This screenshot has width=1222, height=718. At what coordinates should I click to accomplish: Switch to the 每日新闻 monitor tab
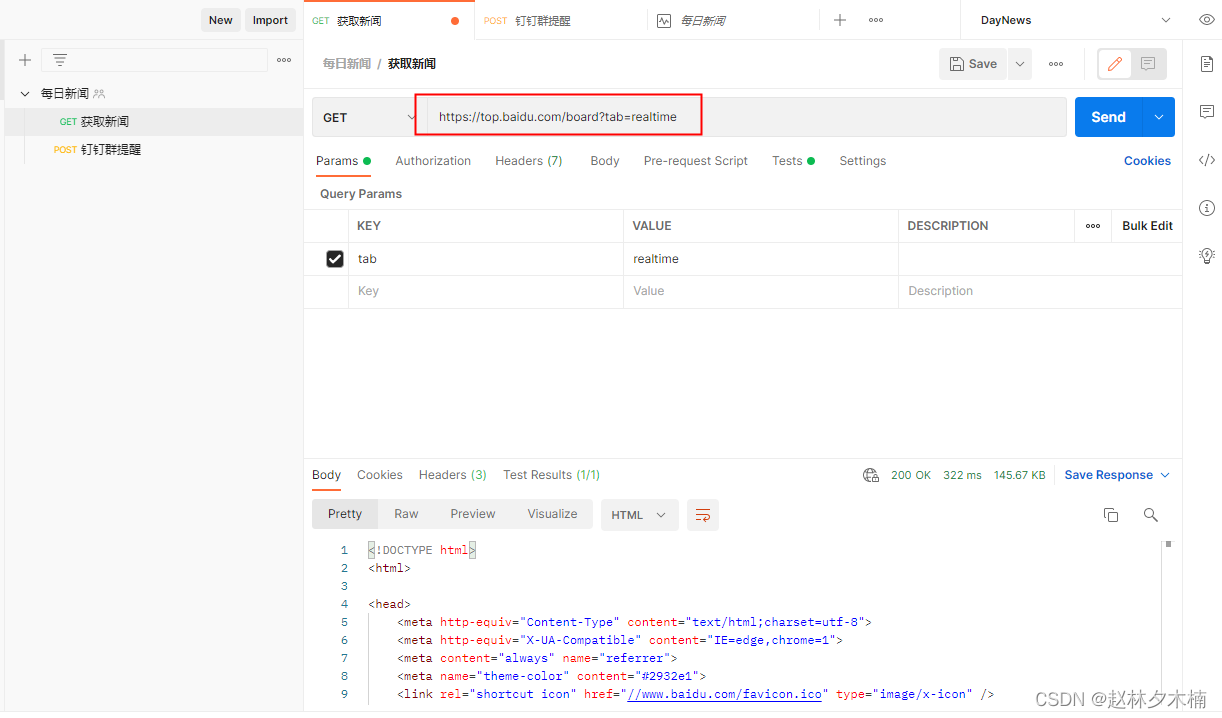tap(733, 20)
